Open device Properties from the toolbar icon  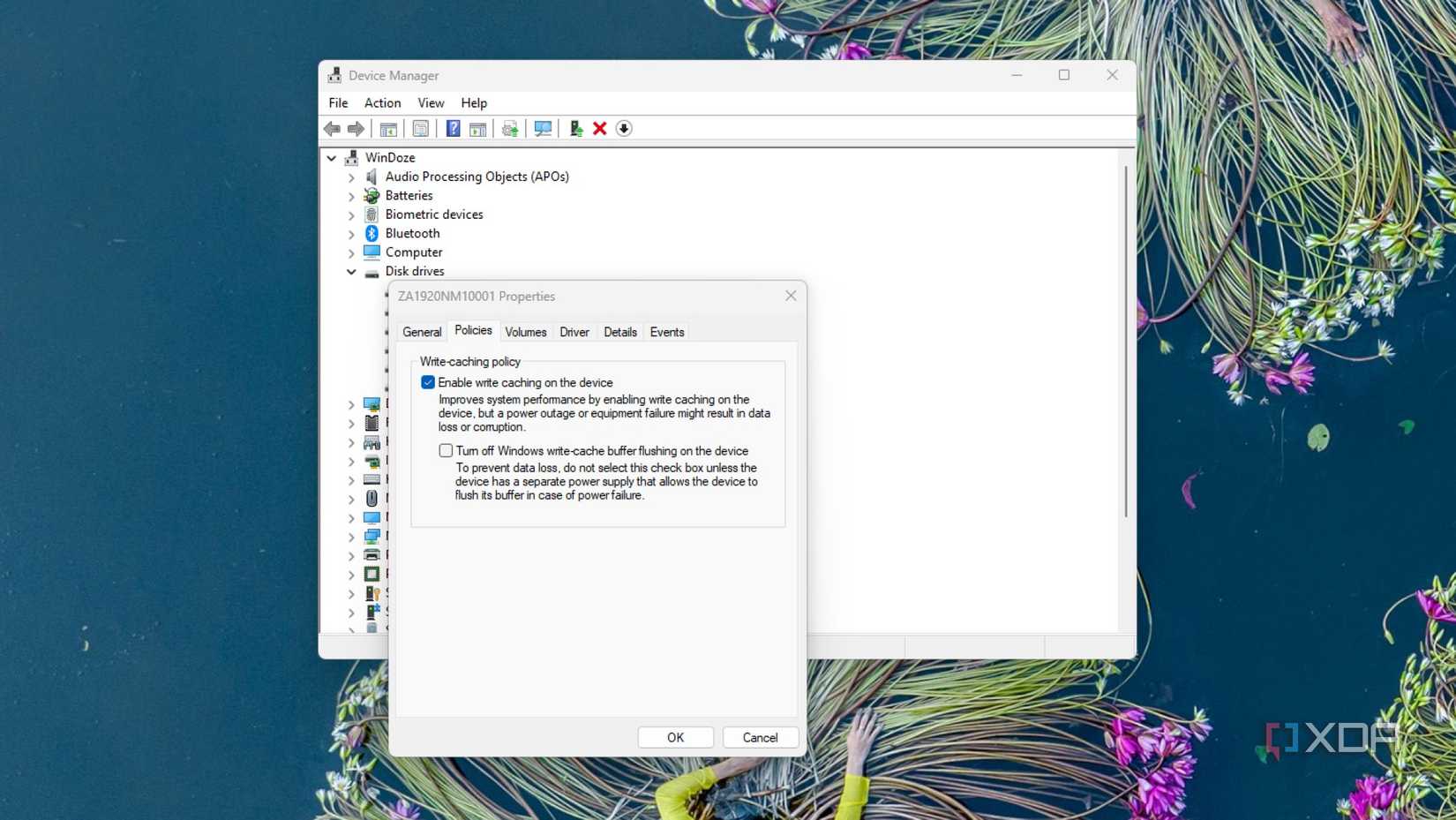(421, 128)
